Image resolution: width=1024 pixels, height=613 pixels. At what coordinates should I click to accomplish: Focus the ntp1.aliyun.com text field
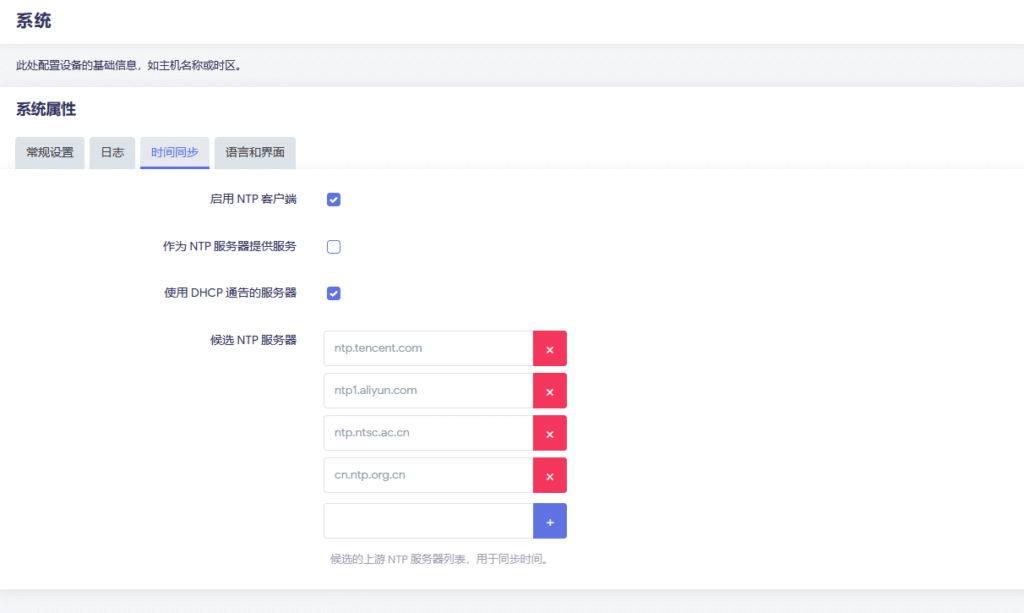tap(428, 391)
